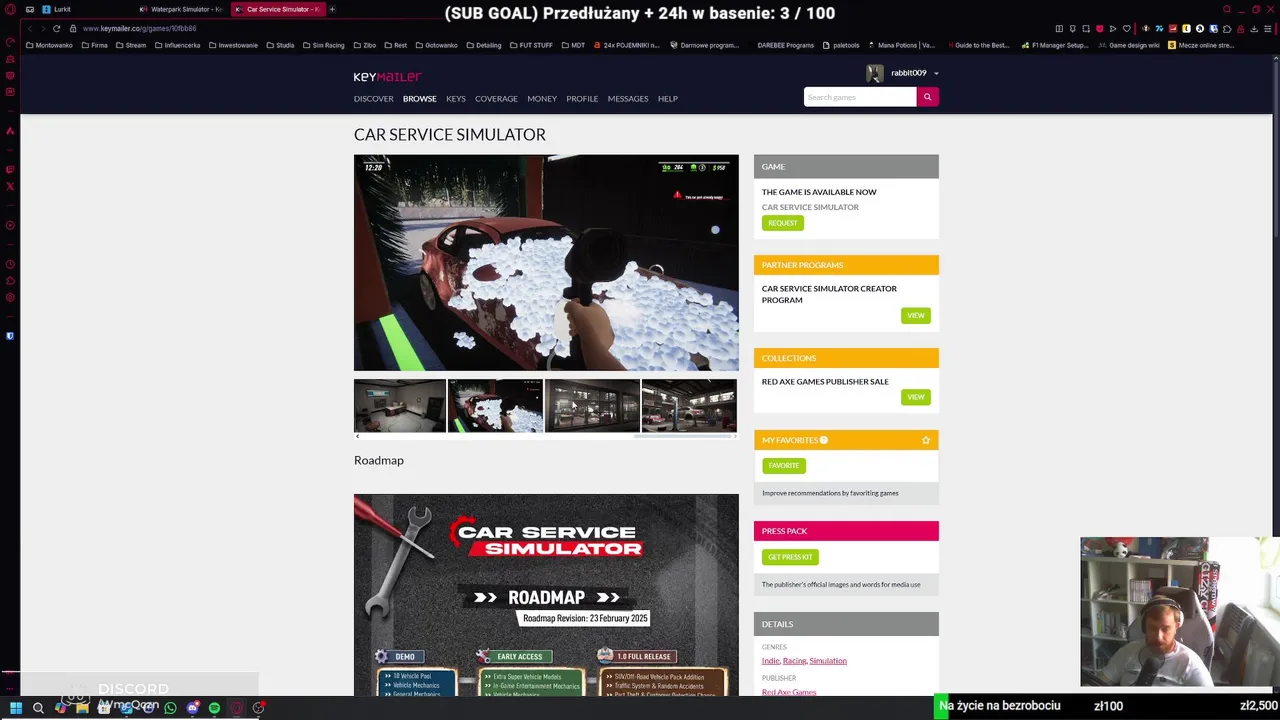Open the FUT STUFF bookmarks folder
1280x720 pixels.
click(x=531, y=45)
